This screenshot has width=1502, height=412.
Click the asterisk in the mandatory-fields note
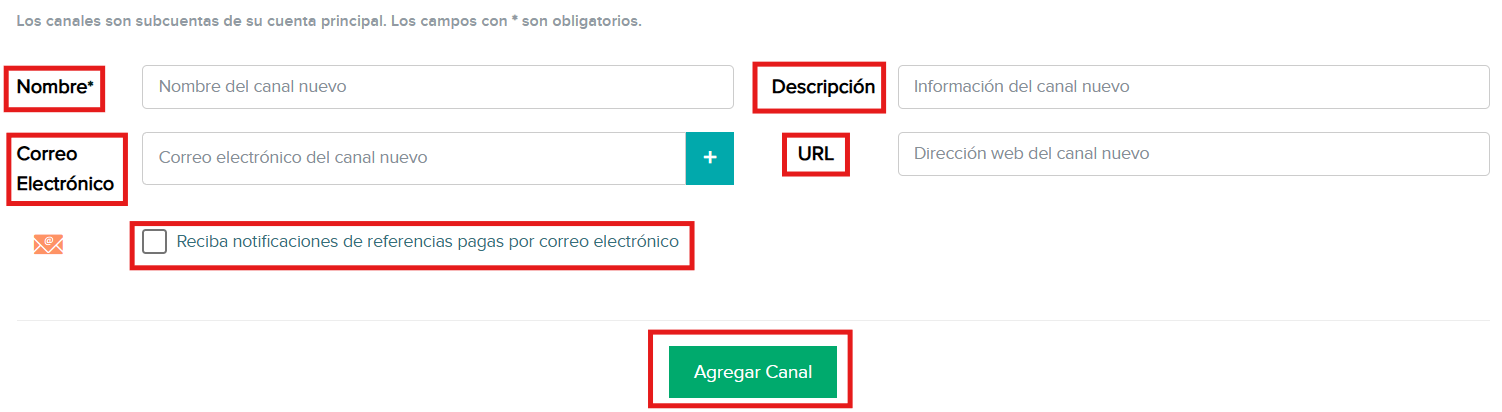click(514, 20)
